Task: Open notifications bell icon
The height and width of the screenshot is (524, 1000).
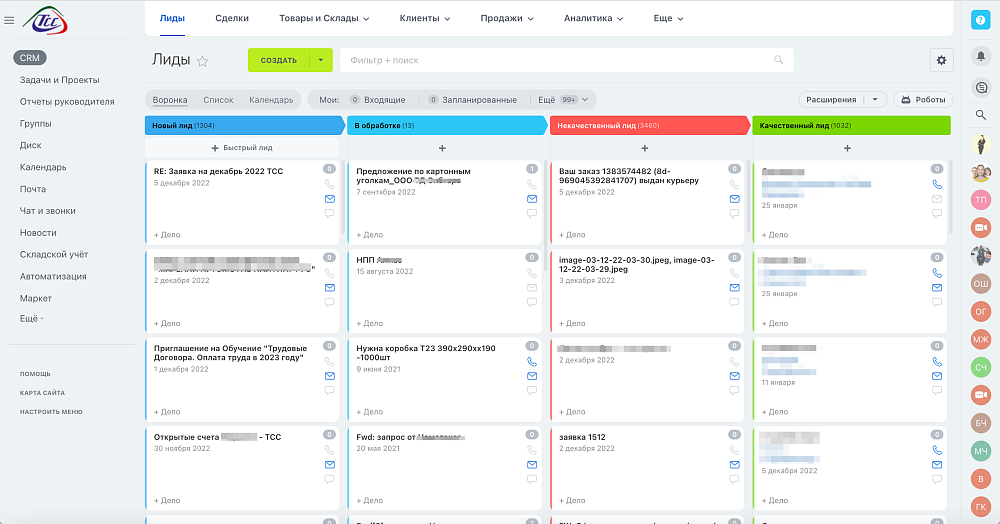Action: pyautogui.click(x=981, y=56)
